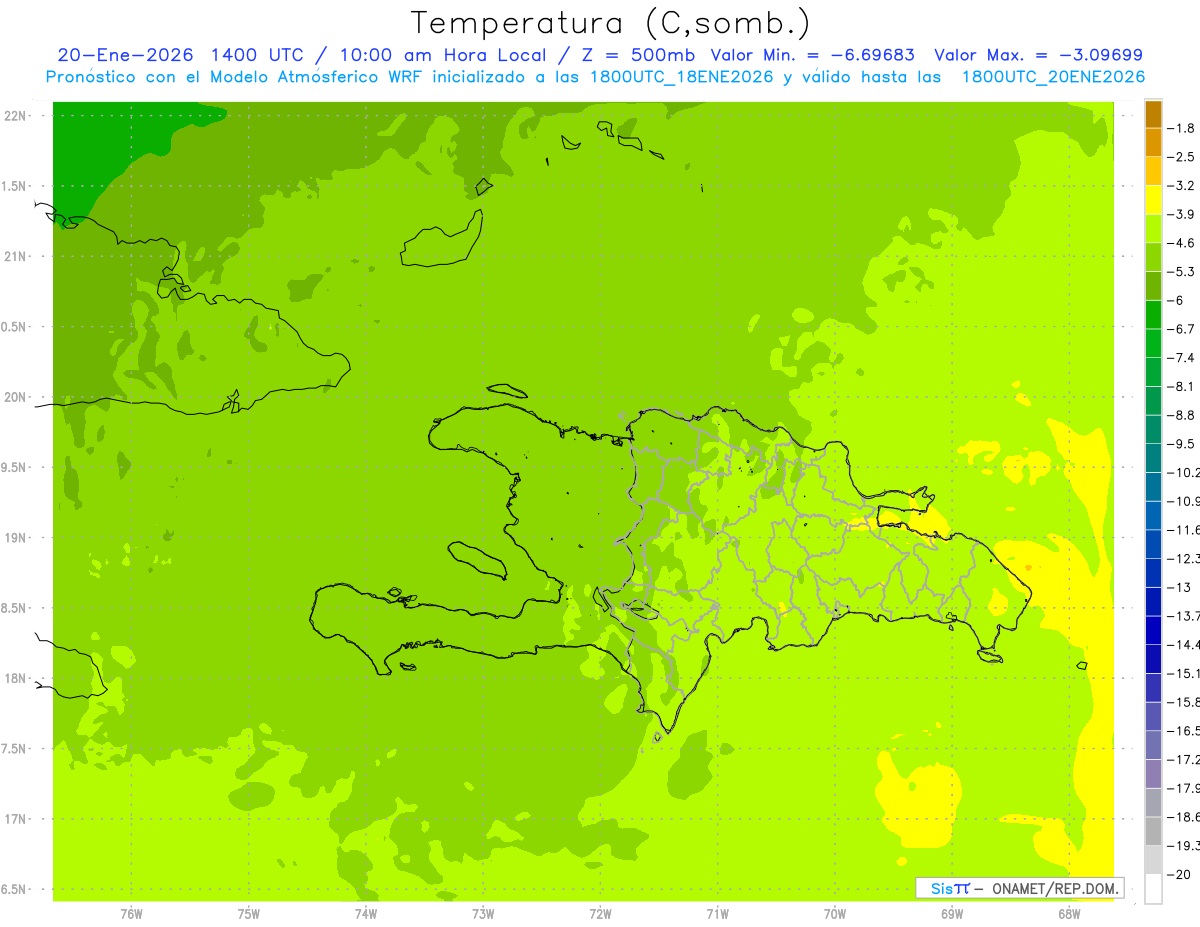Click the '70W' longitude label
Viewport: 1200px width, 927px height.
(835, 914)
